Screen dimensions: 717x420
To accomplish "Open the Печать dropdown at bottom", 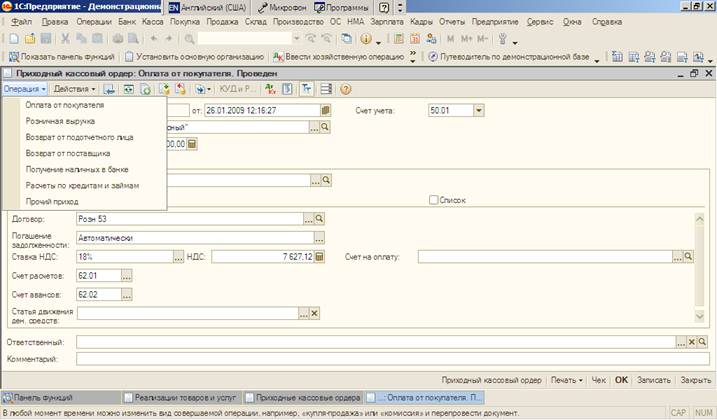I will pyautogui.click(x=567, y=380).
